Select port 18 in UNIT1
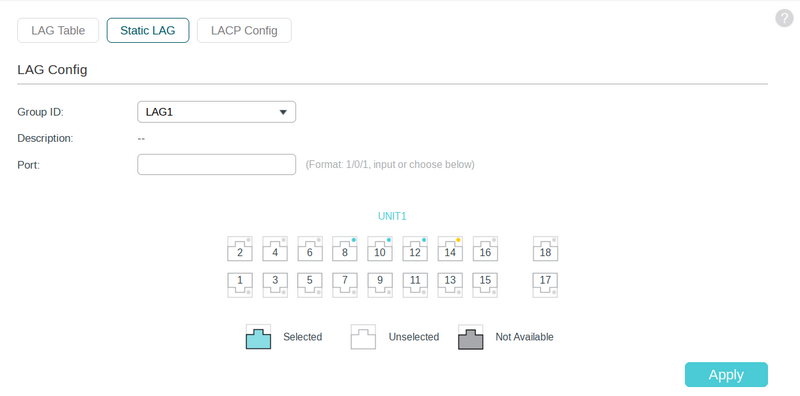This screenshot has width=800, height=396. [545, 249]
